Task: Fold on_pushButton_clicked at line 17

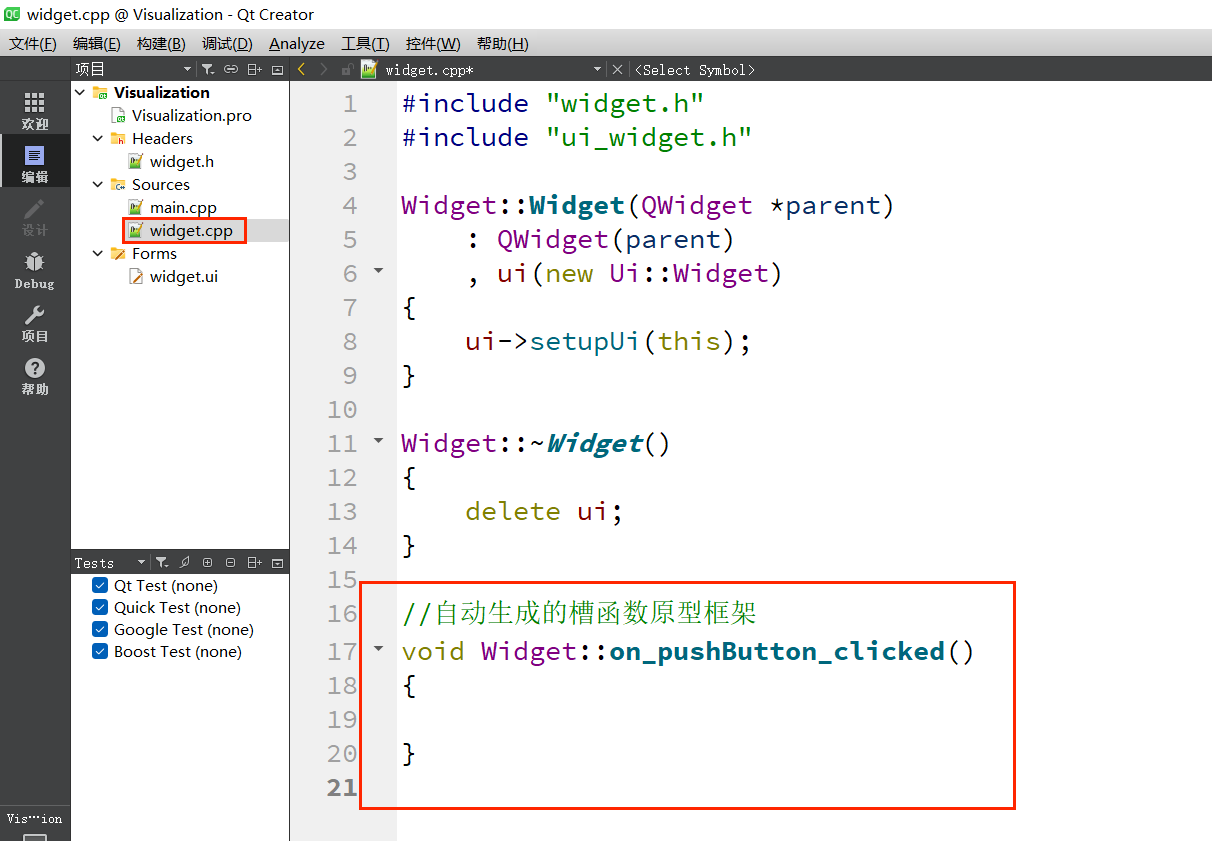Action: coord(378,648)
